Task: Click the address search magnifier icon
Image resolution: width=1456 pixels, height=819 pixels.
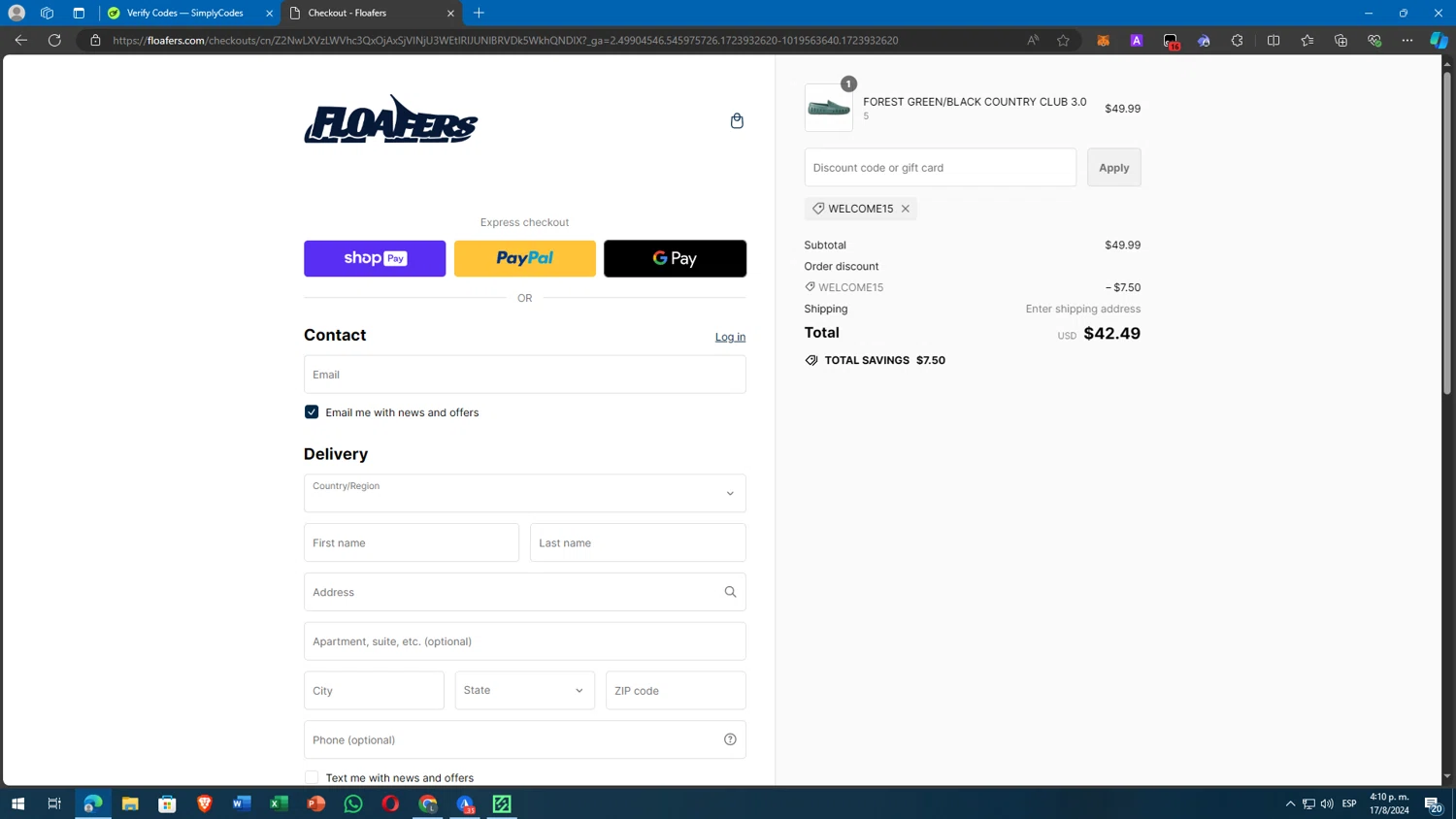Action: coord(730,592)
